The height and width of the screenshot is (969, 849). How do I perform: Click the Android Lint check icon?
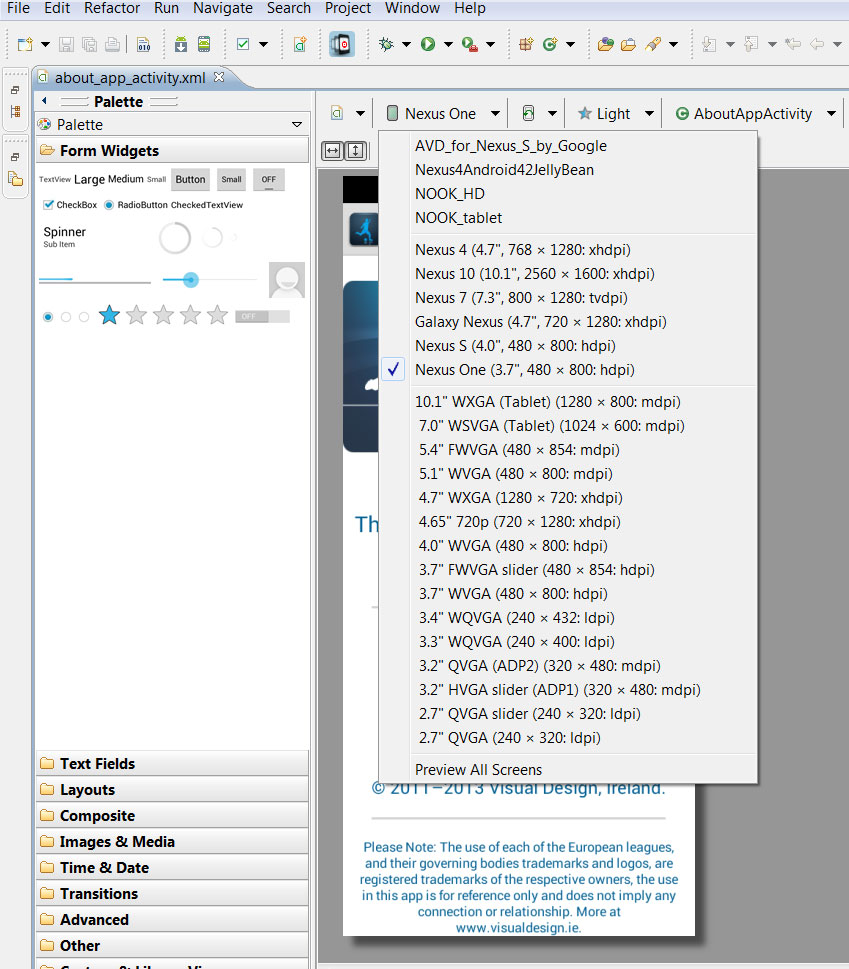pos(243,44)
